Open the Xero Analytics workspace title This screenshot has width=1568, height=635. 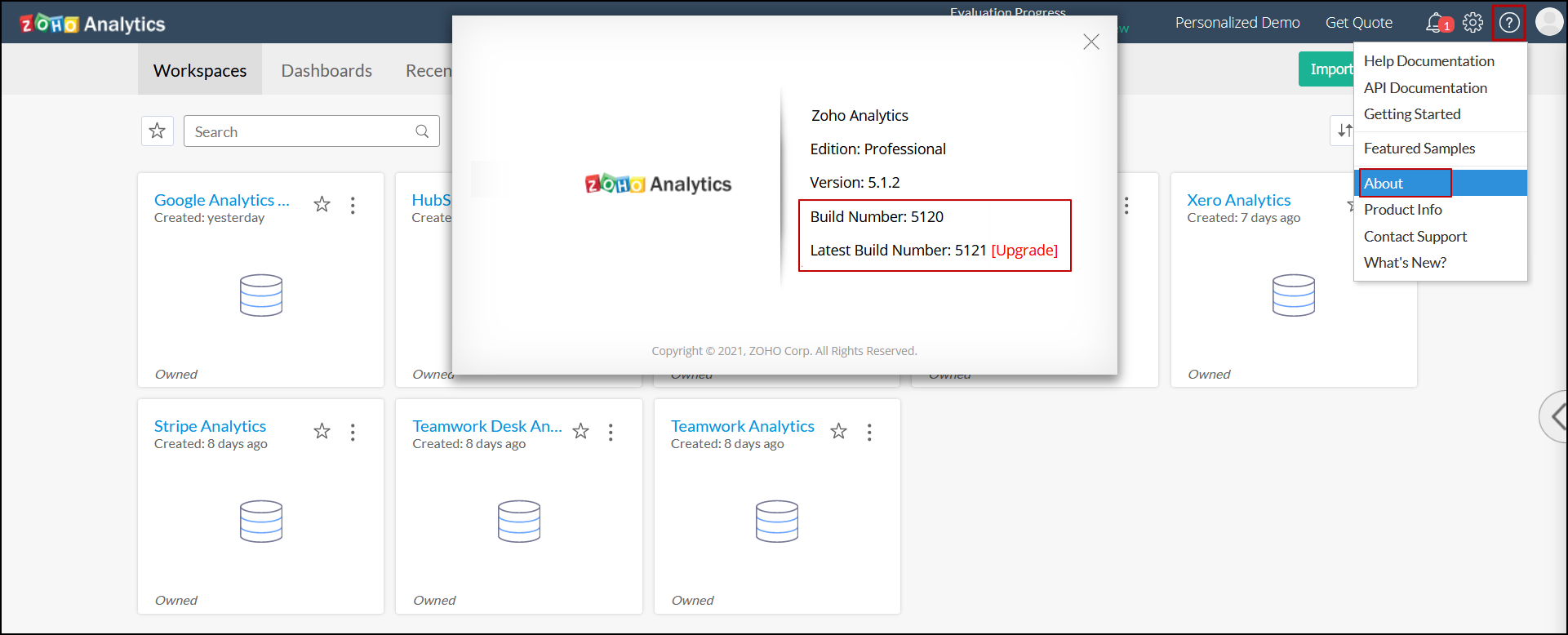click(1239, 200)
